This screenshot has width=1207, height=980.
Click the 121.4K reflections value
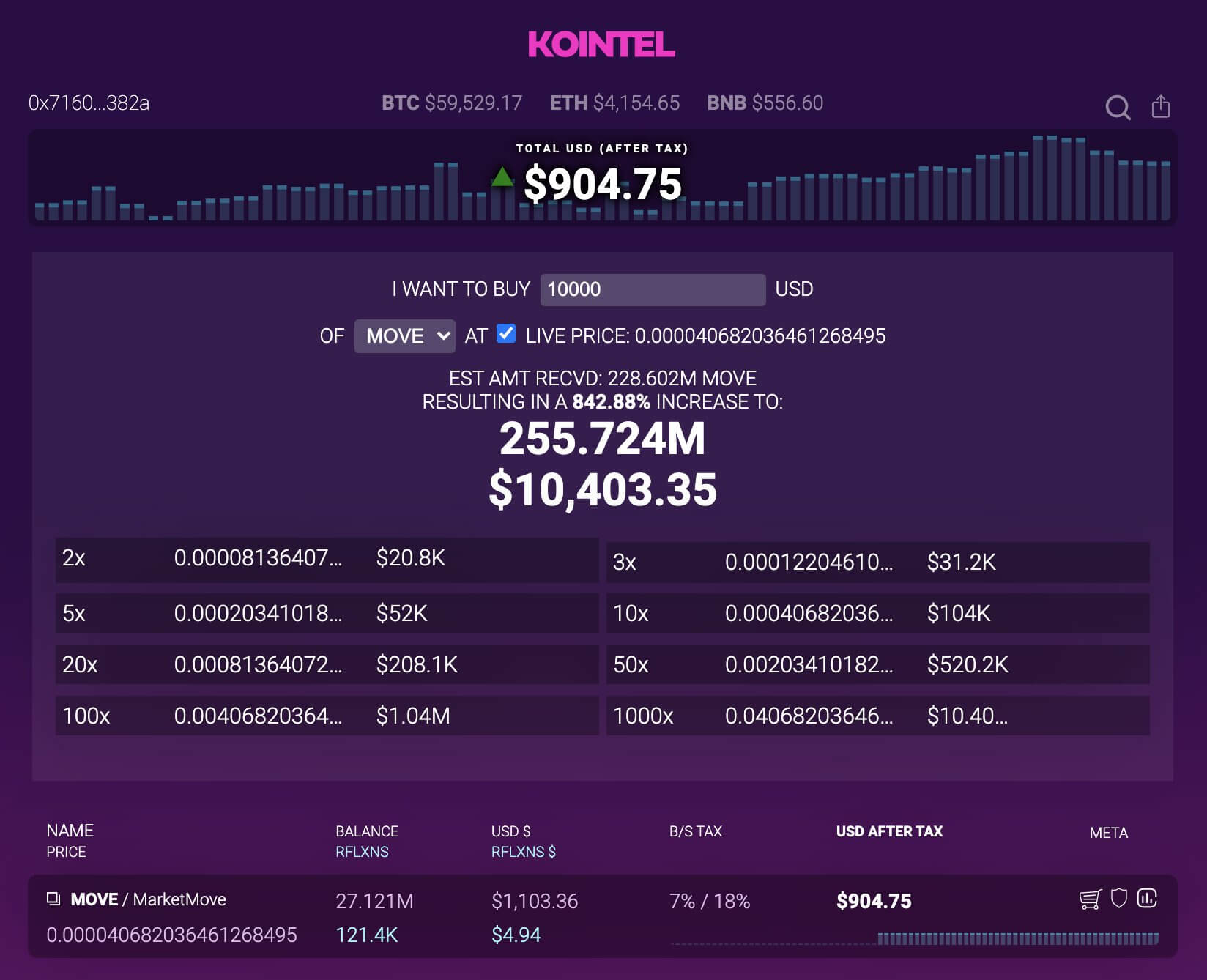pyautogui.click(x=366, y=935)
